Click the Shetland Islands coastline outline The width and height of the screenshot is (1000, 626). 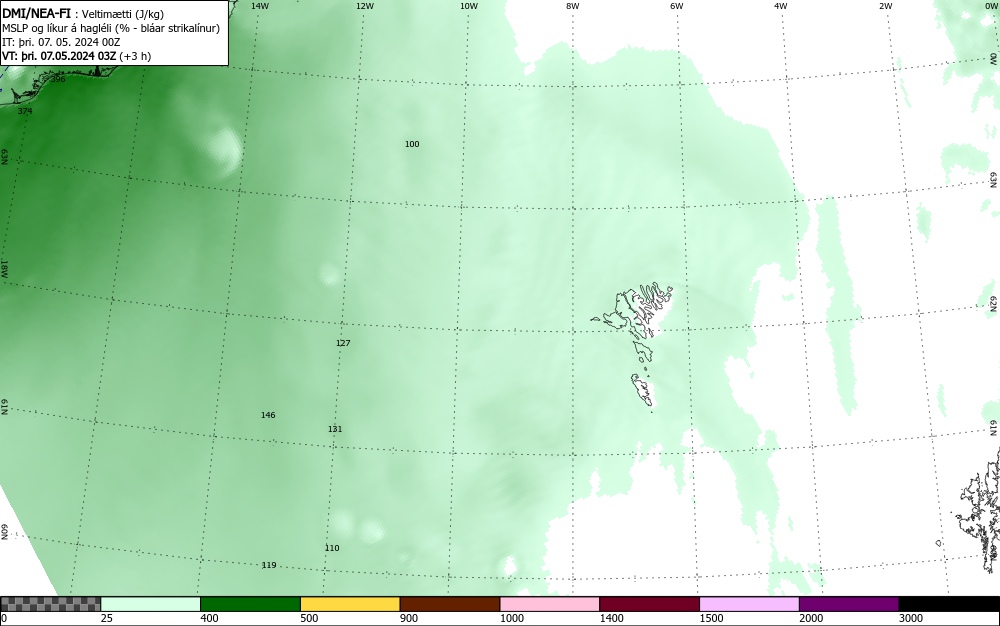click(x=980, y=512)
